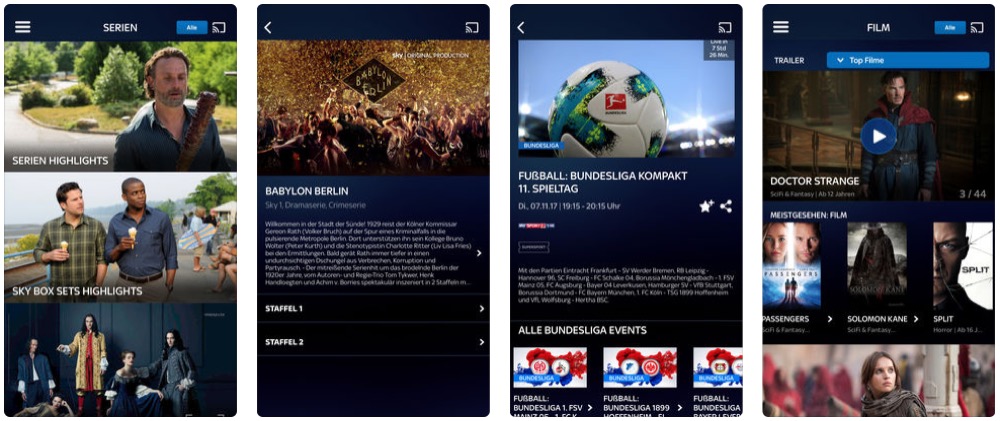Tap cast icon on Babylon Berlin page
The height and width of the screenshot is (421, 1000).
472,27
